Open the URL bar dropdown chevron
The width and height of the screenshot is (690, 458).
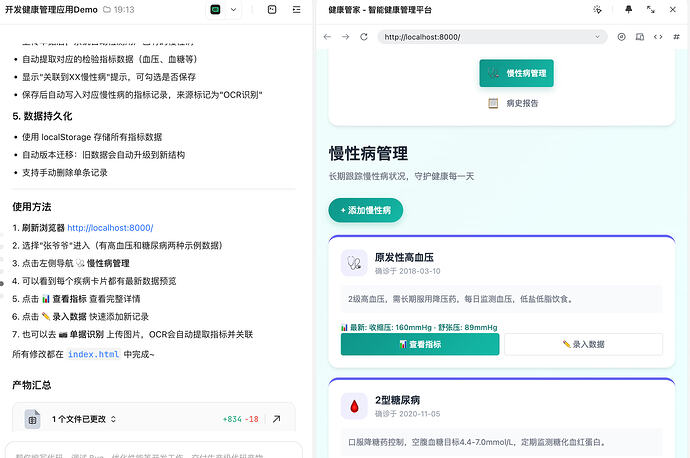597,37
